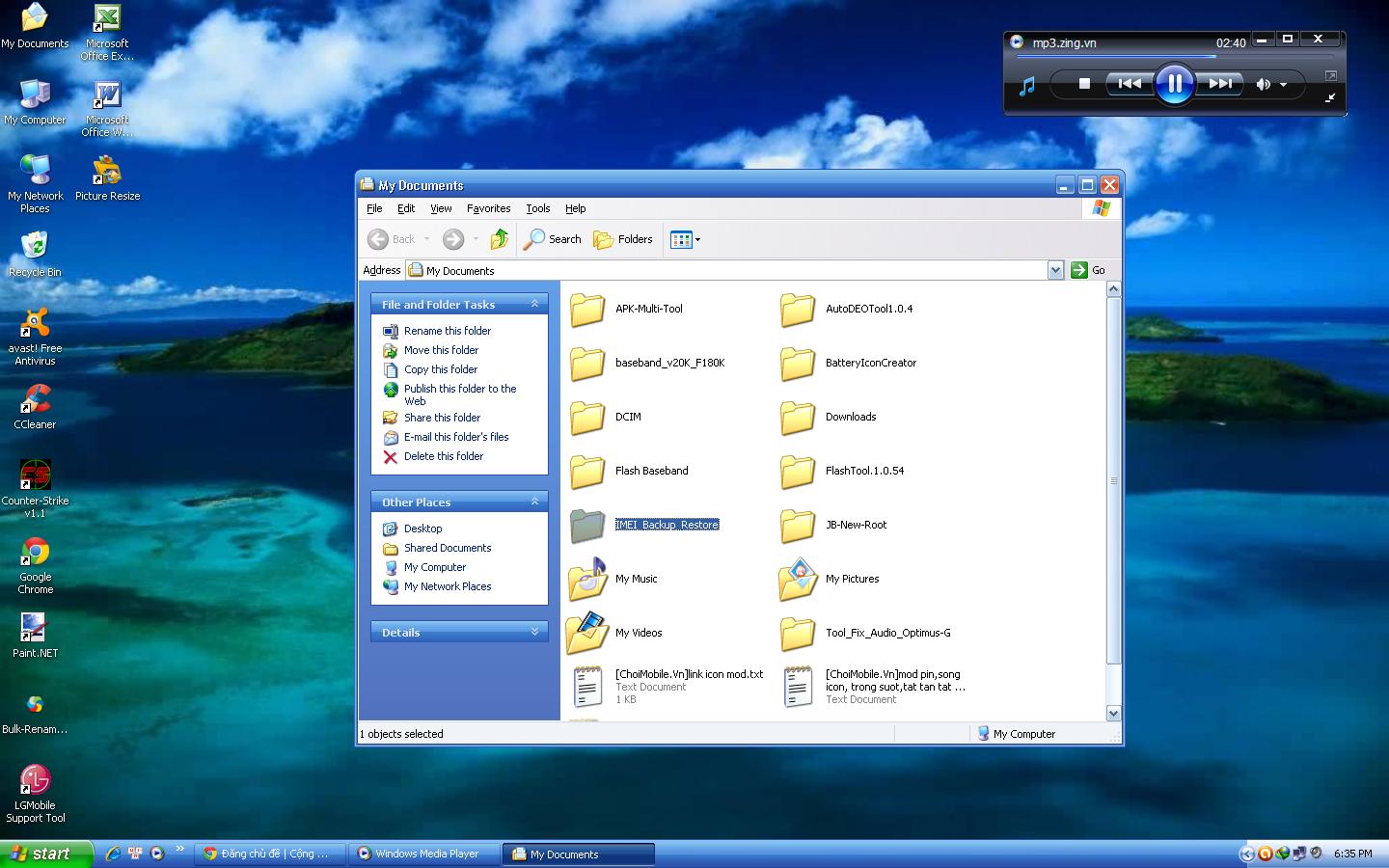
Task: Select the FlashTool.1.0.54 folder
Action: [841, 472]
